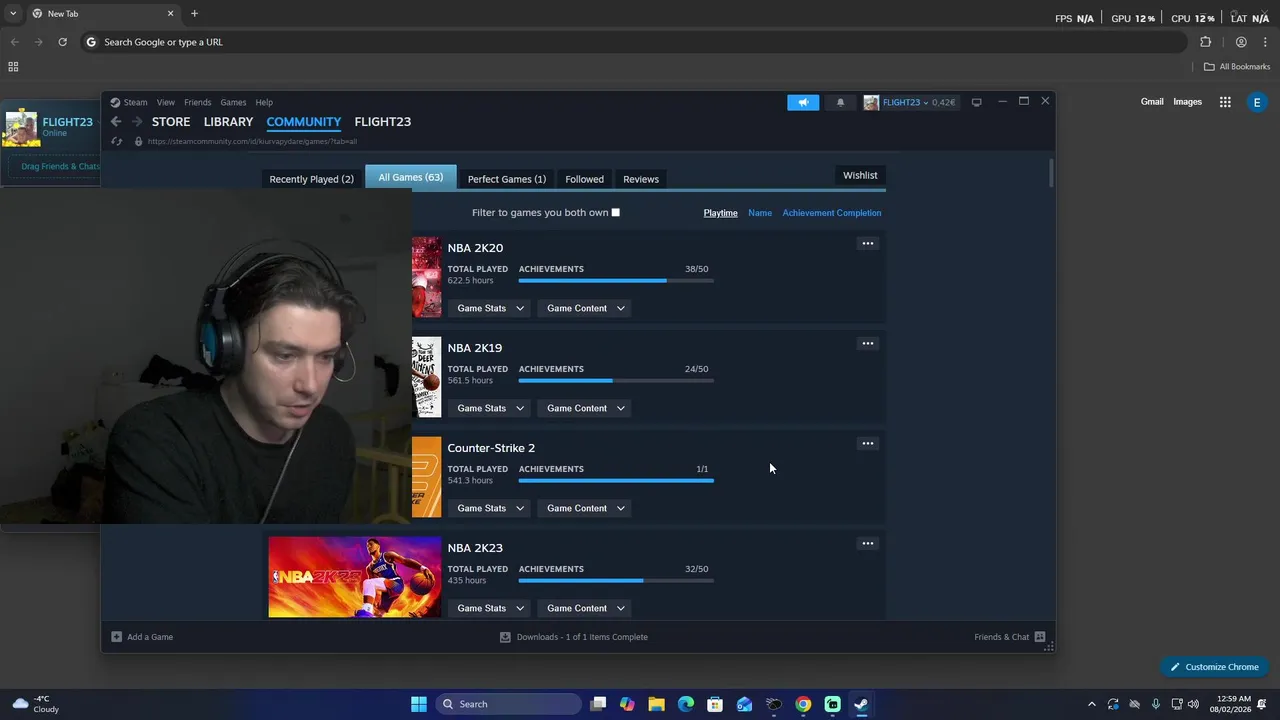The height and width of the screenshot is (720, 1280).
Task: Expand Game Content for NBA 2K23
Action: 586,608
